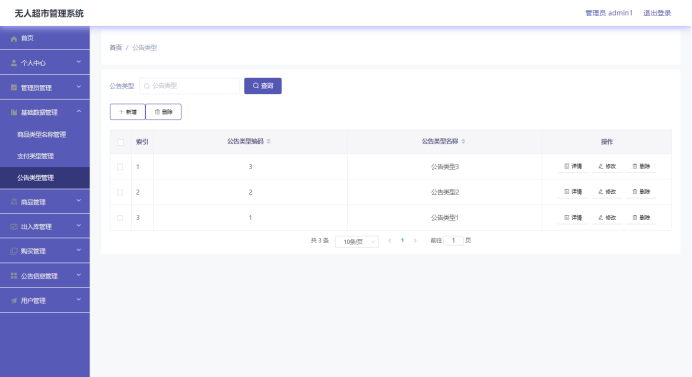Expand 出入库管理 with its chevron
Viewport: 692px width, 377px height.
coord(79,225)
